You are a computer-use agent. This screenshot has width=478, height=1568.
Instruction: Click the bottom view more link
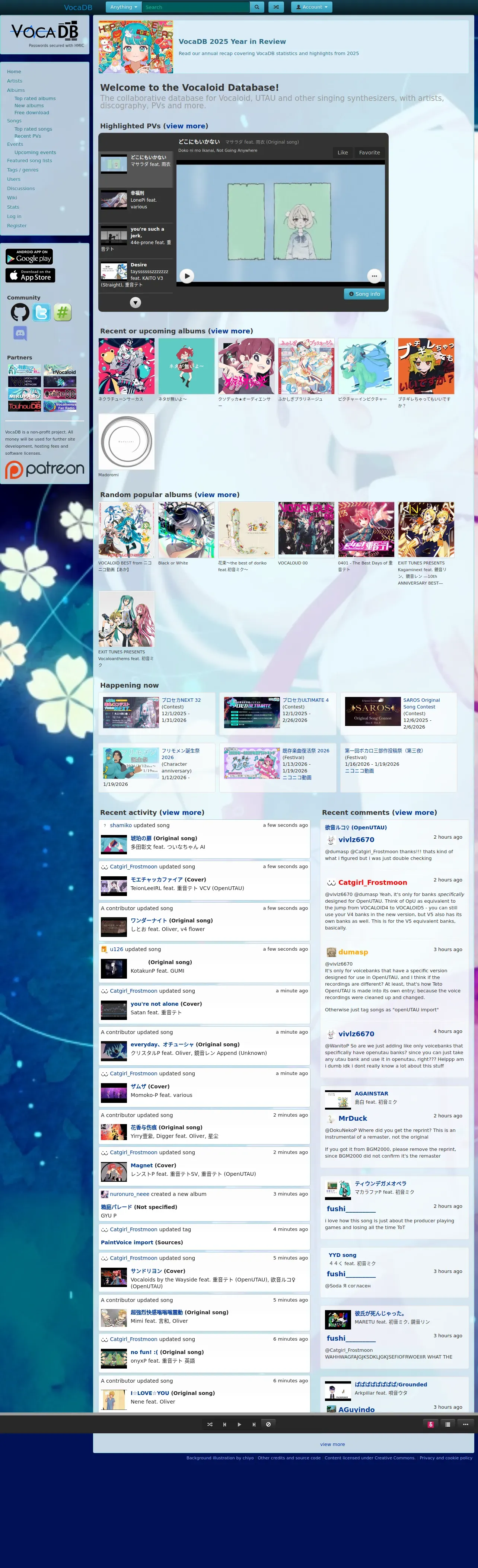332,1444
